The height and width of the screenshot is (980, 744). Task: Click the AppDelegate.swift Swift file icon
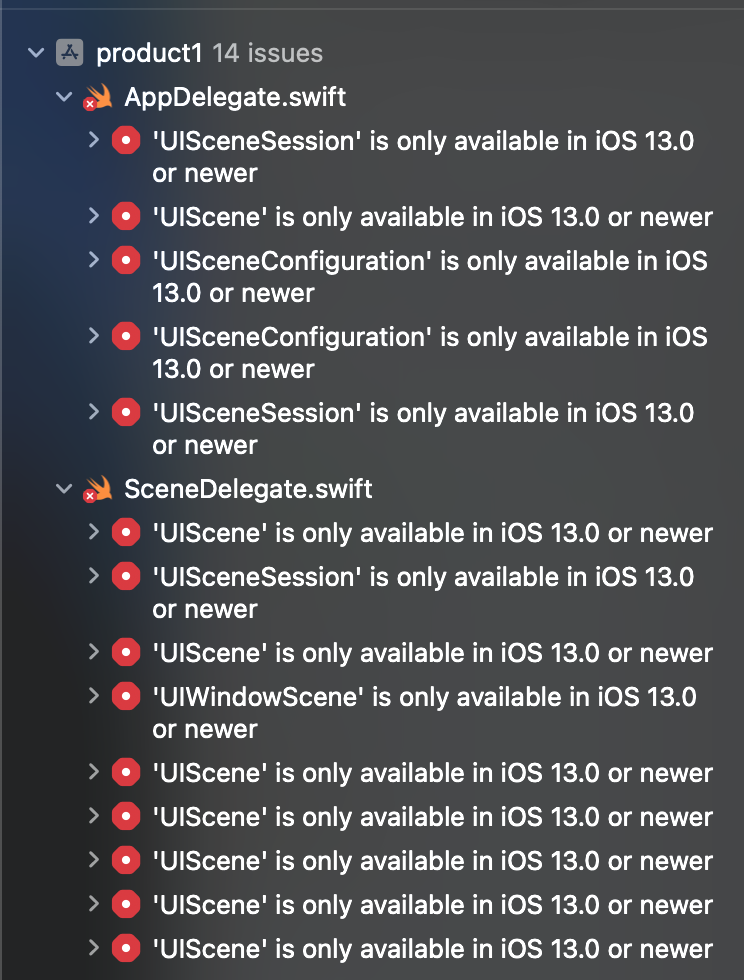(x=98, y=97)
